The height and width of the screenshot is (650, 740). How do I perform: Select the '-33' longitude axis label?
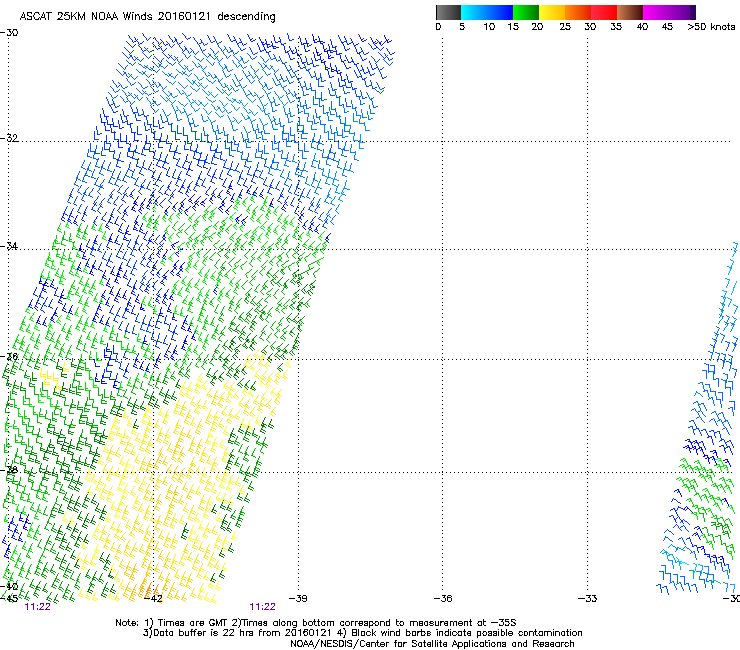click(x=587, y=599)
